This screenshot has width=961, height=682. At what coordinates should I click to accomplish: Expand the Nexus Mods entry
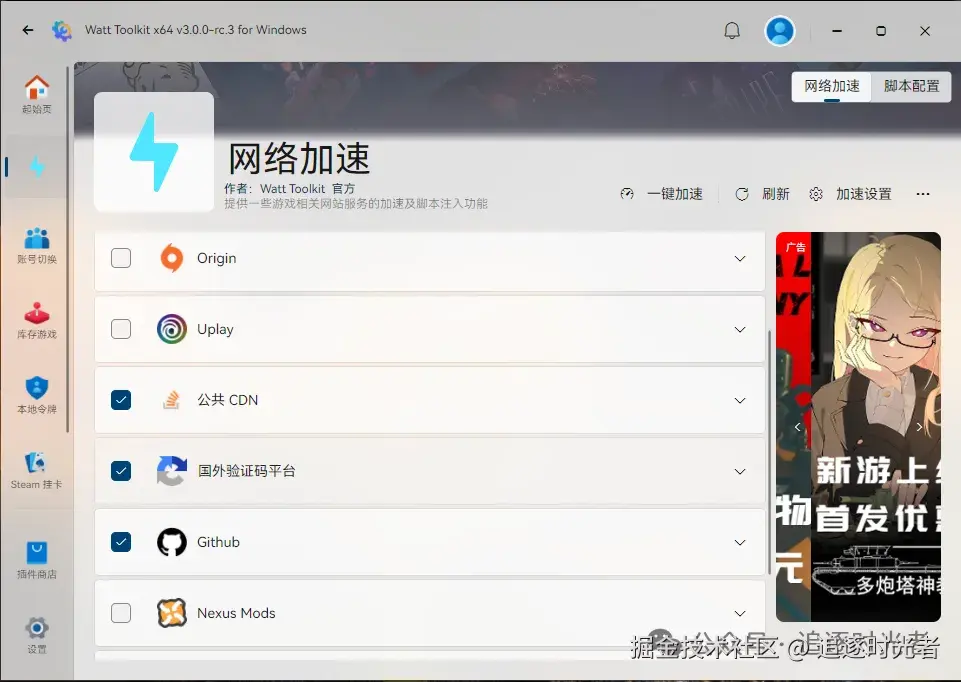tap(739, 612)
